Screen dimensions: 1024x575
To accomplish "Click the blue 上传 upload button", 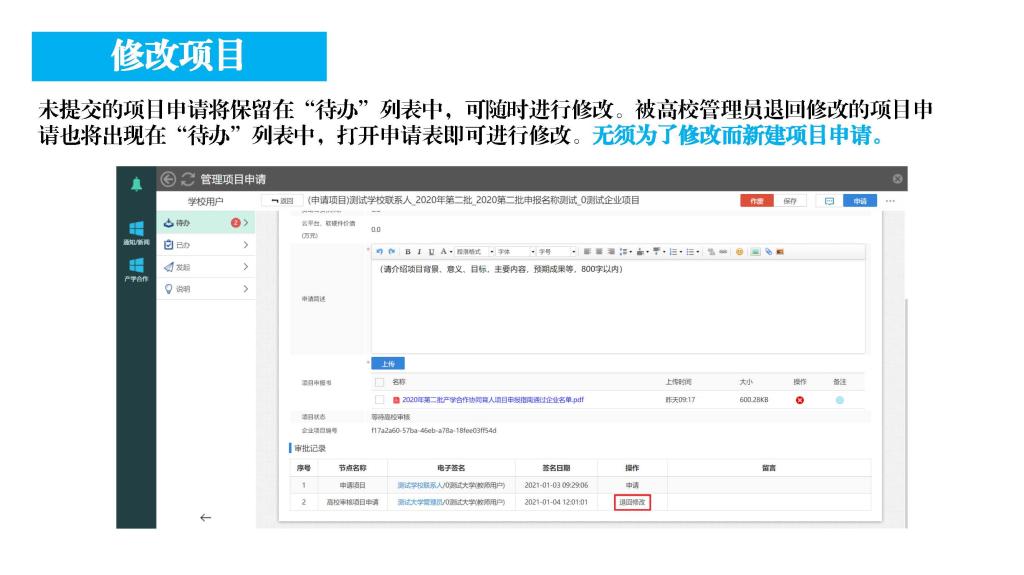I will pos(388,364).
